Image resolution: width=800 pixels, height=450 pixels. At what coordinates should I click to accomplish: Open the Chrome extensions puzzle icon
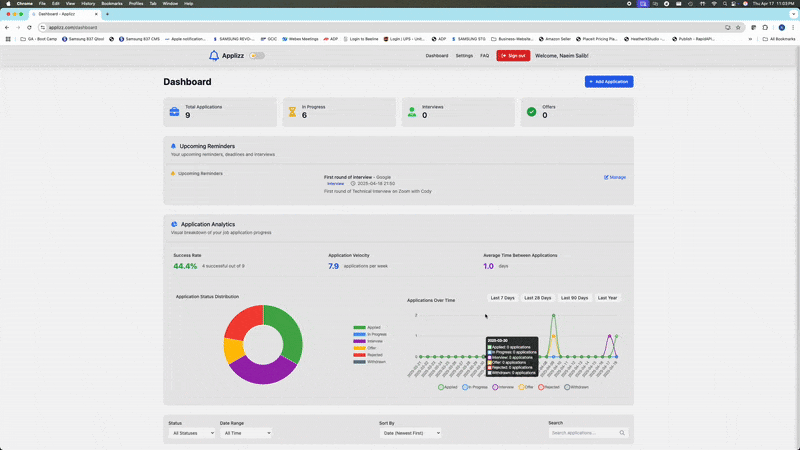765,28
